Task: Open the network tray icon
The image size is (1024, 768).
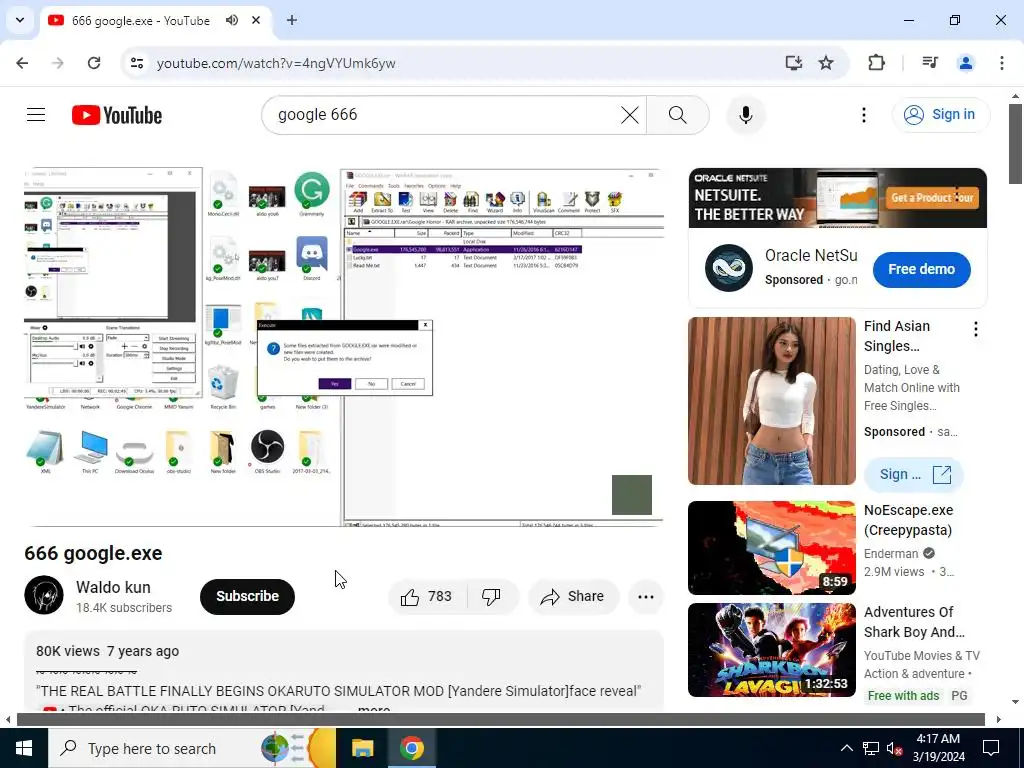Action: pyautogui.click(x=871, y=748)
